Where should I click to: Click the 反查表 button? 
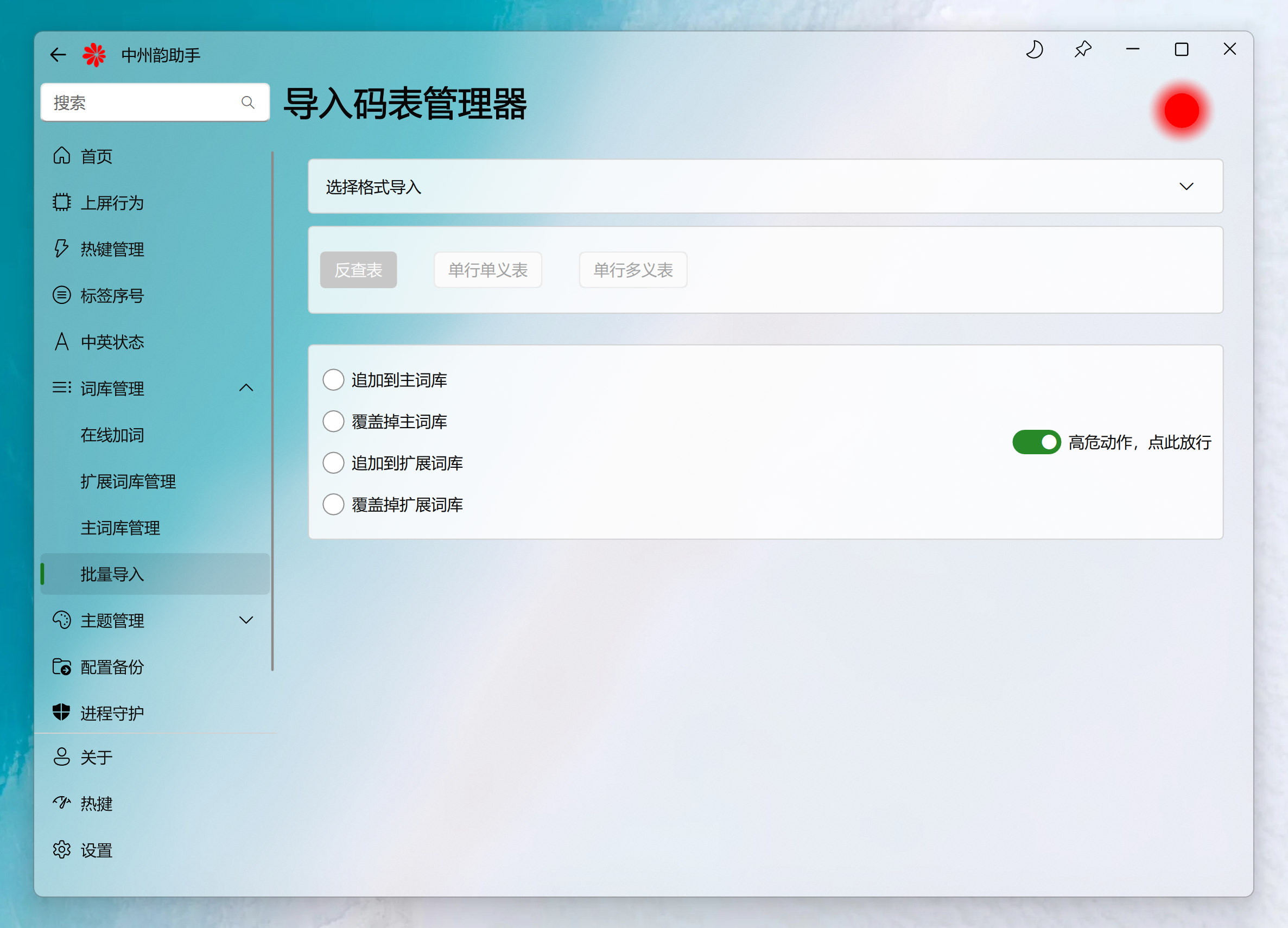(x=358, y=270)
